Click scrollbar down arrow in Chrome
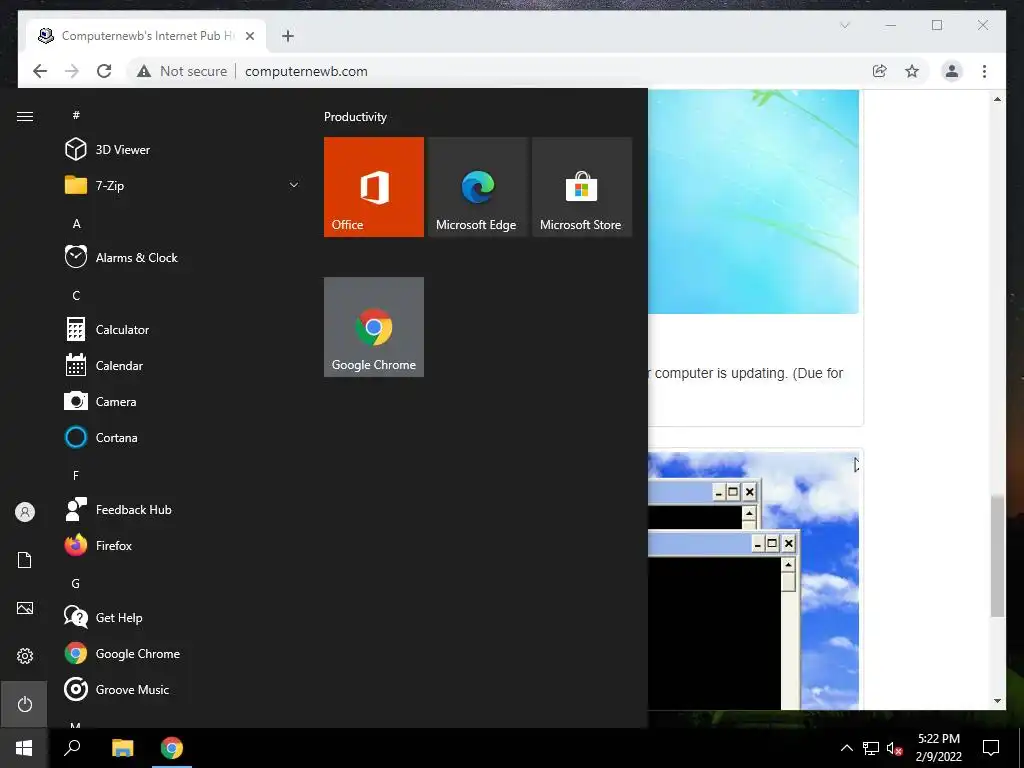 pos(997,701)
